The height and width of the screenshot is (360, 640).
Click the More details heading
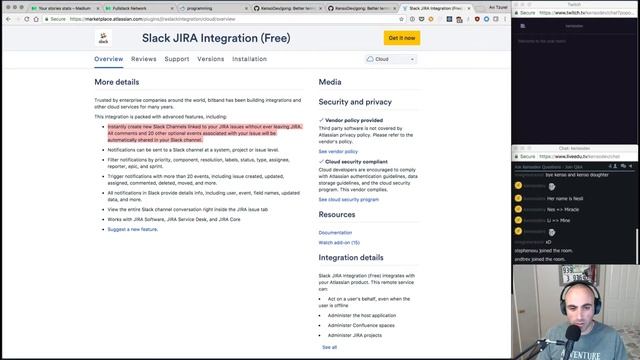click(x=117, y=82)
